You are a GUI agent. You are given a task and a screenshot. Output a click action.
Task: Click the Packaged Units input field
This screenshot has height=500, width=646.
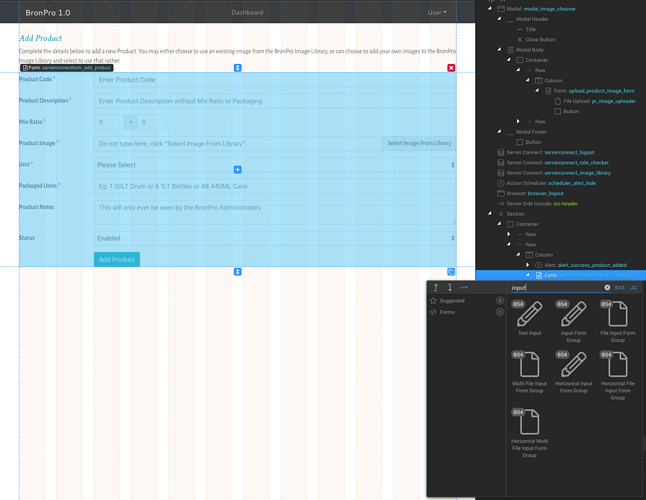coord(275,186)
